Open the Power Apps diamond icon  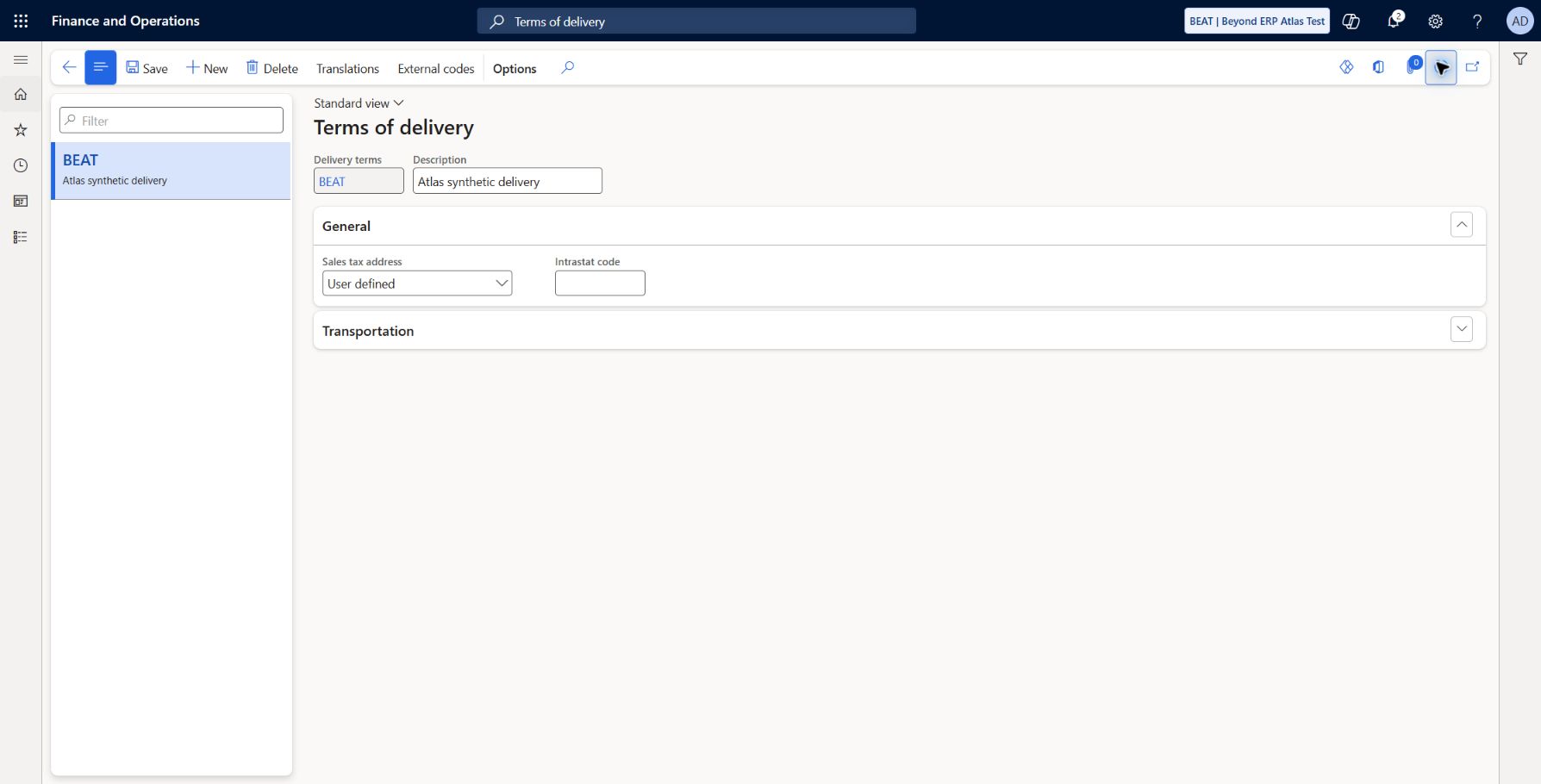[1346, 67]
